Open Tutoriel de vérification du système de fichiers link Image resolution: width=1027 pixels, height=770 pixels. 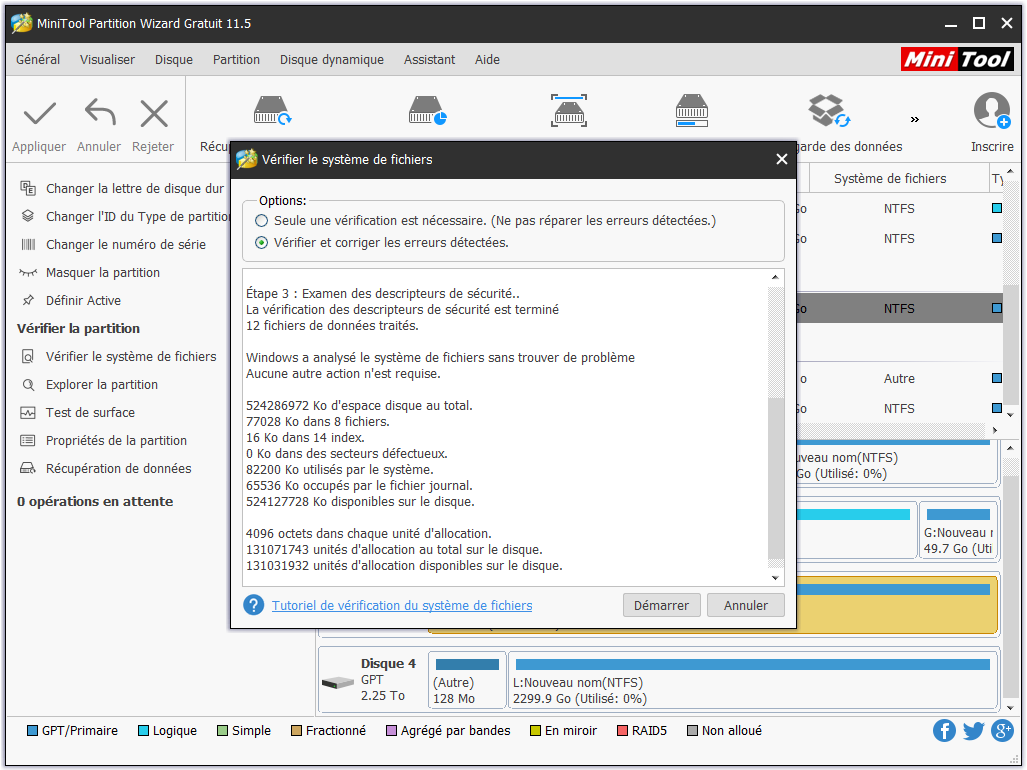[401, 606]
